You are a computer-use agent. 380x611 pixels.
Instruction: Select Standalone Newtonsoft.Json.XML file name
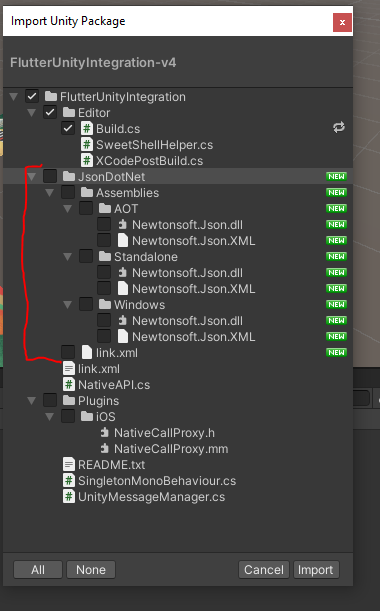pos(194,288)
